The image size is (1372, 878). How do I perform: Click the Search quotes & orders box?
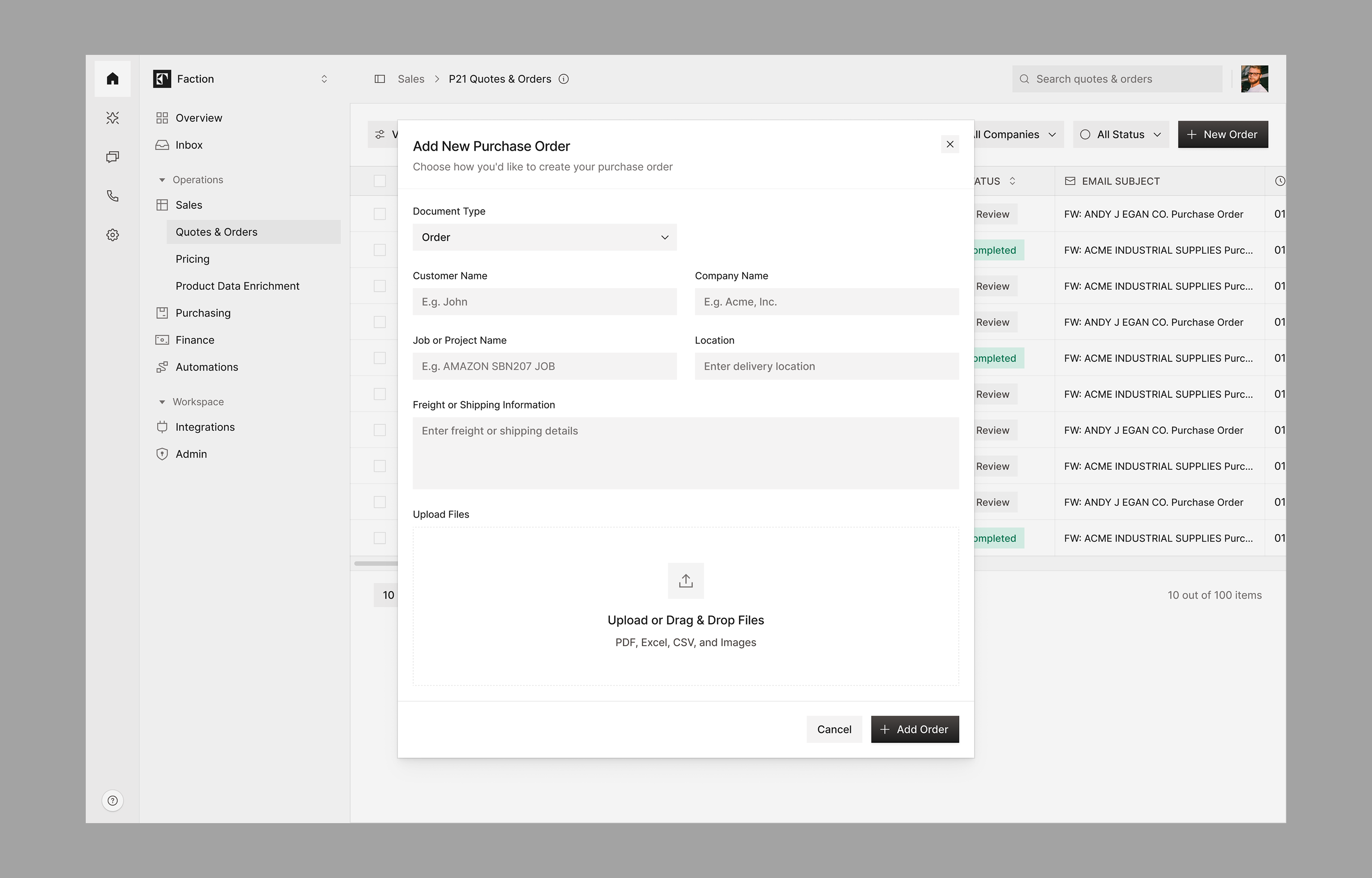click(1116, 79)
